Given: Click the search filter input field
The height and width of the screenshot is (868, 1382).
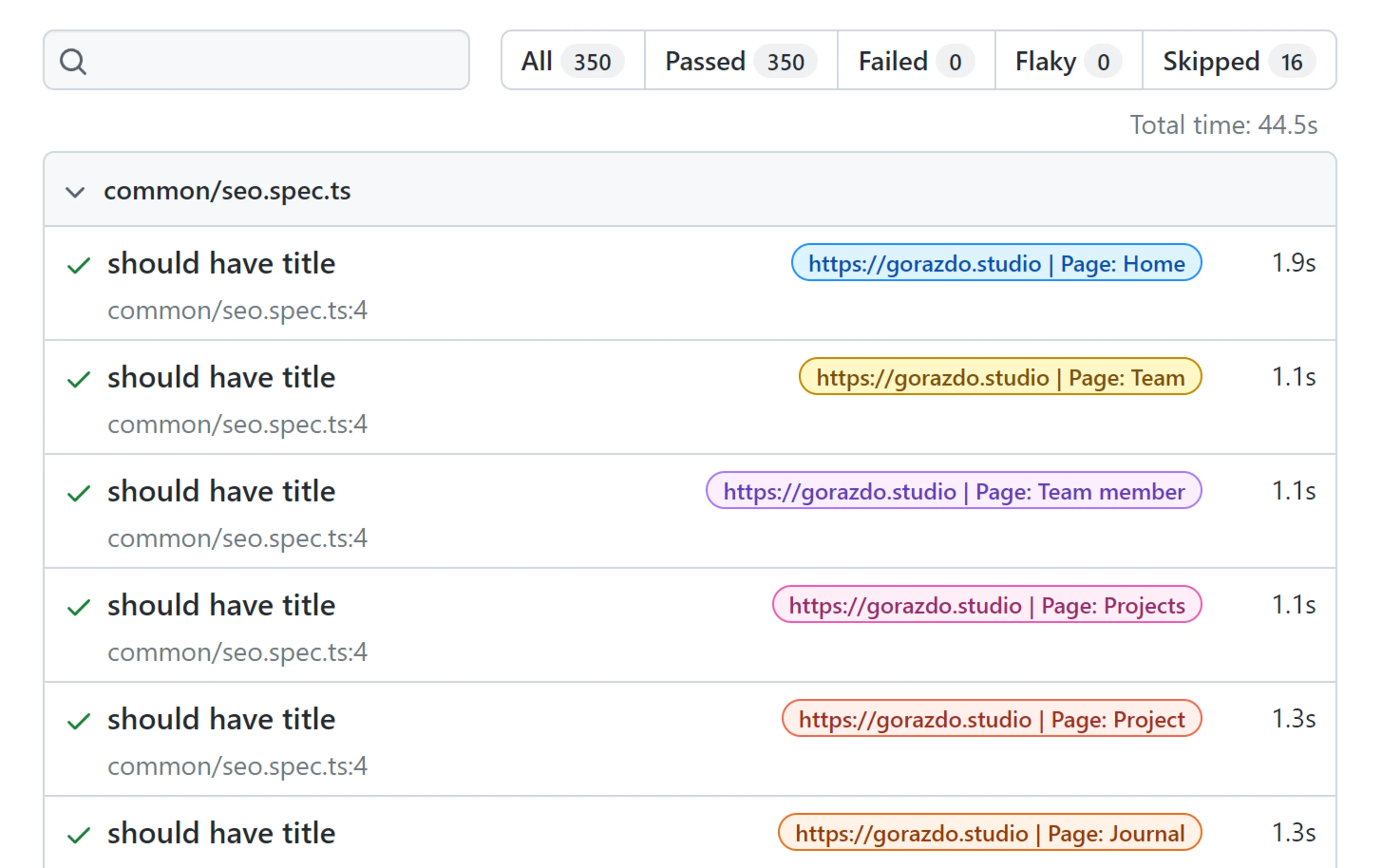Looking at the screenshot, I should point(275,60).
